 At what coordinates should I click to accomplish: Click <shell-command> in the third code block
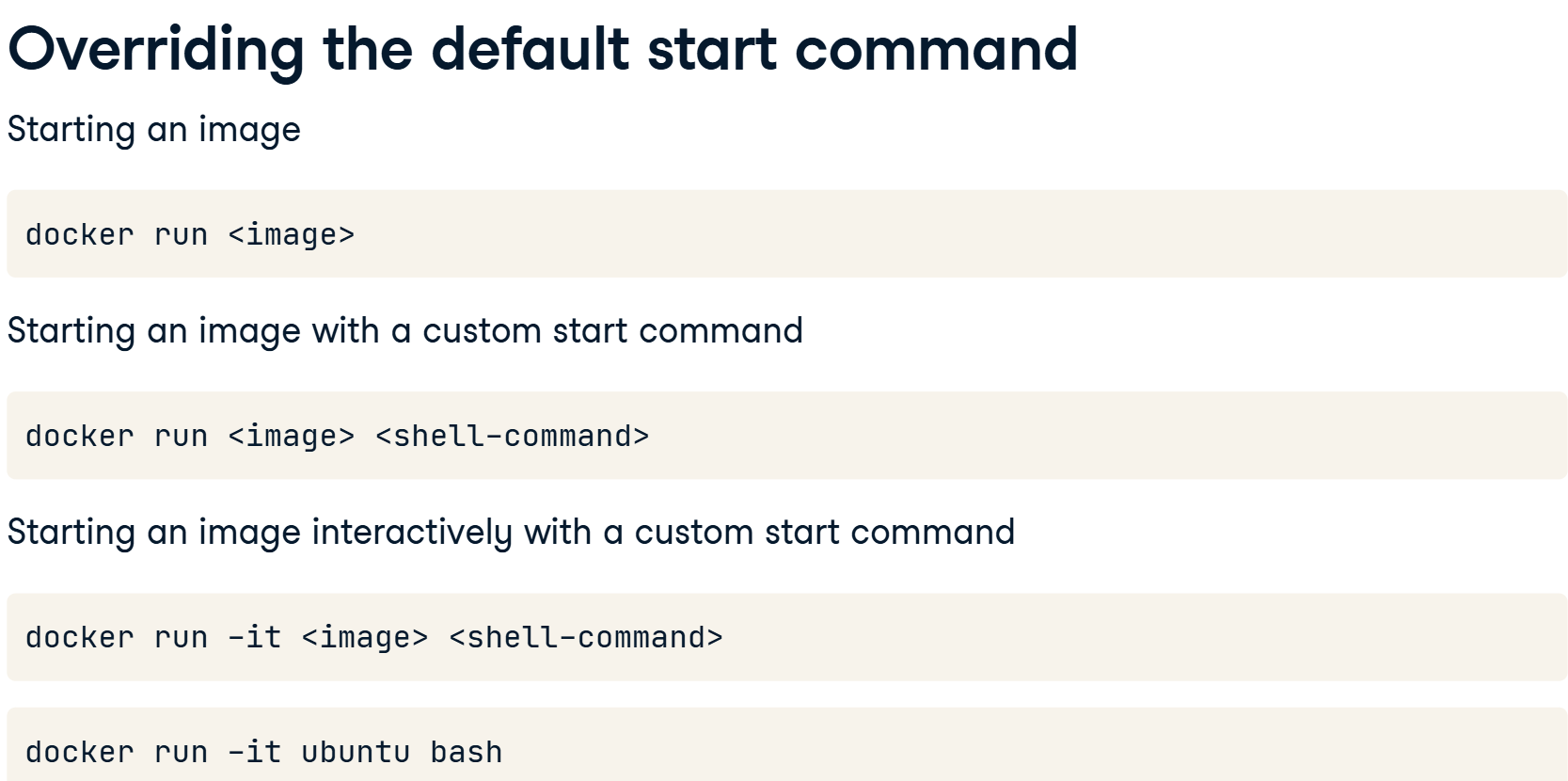586,637
